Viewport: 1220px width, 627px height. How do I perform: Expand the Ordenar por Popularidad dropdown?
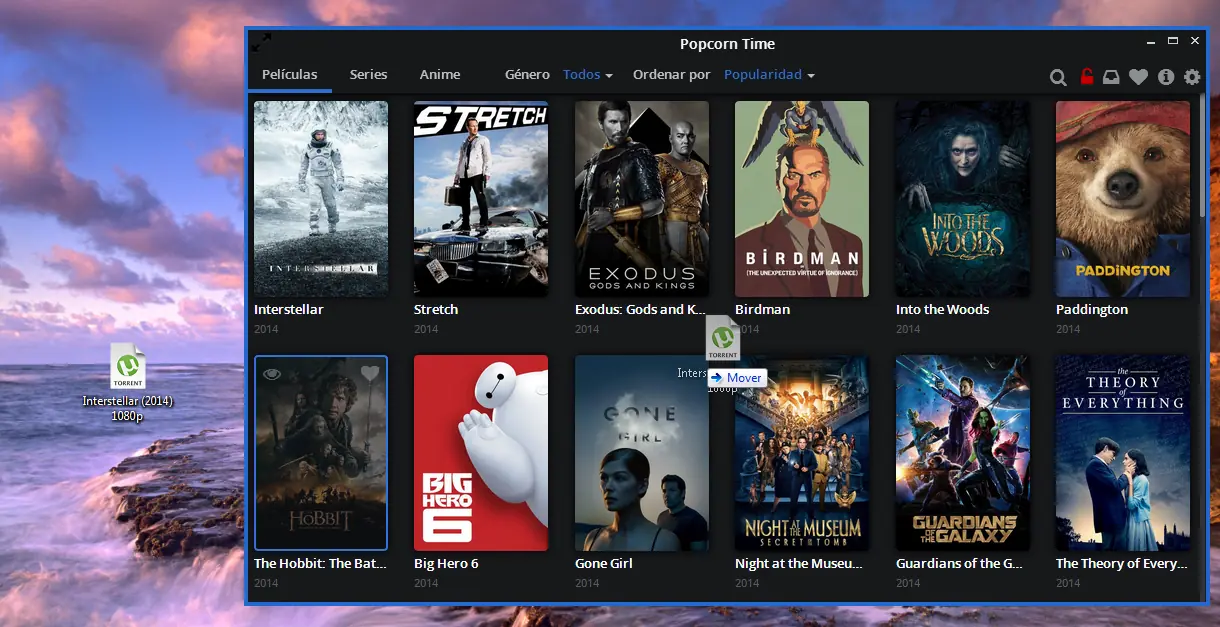pyautogui.click(x=769, y=75)
